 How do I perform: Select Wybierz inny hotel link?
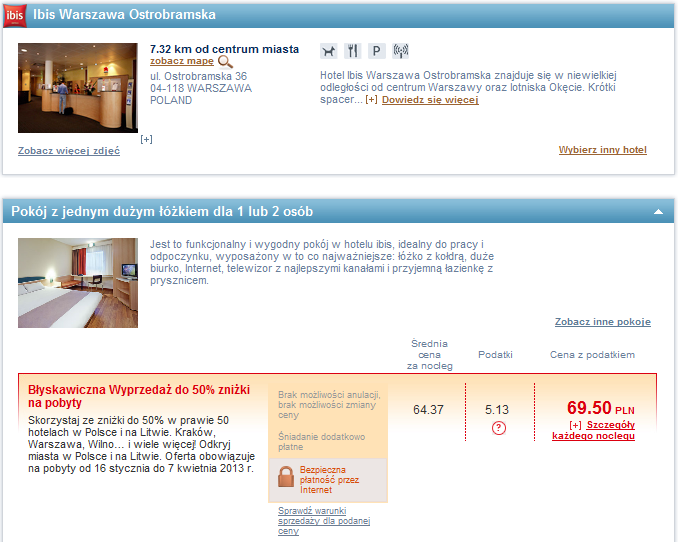[602, 150]
